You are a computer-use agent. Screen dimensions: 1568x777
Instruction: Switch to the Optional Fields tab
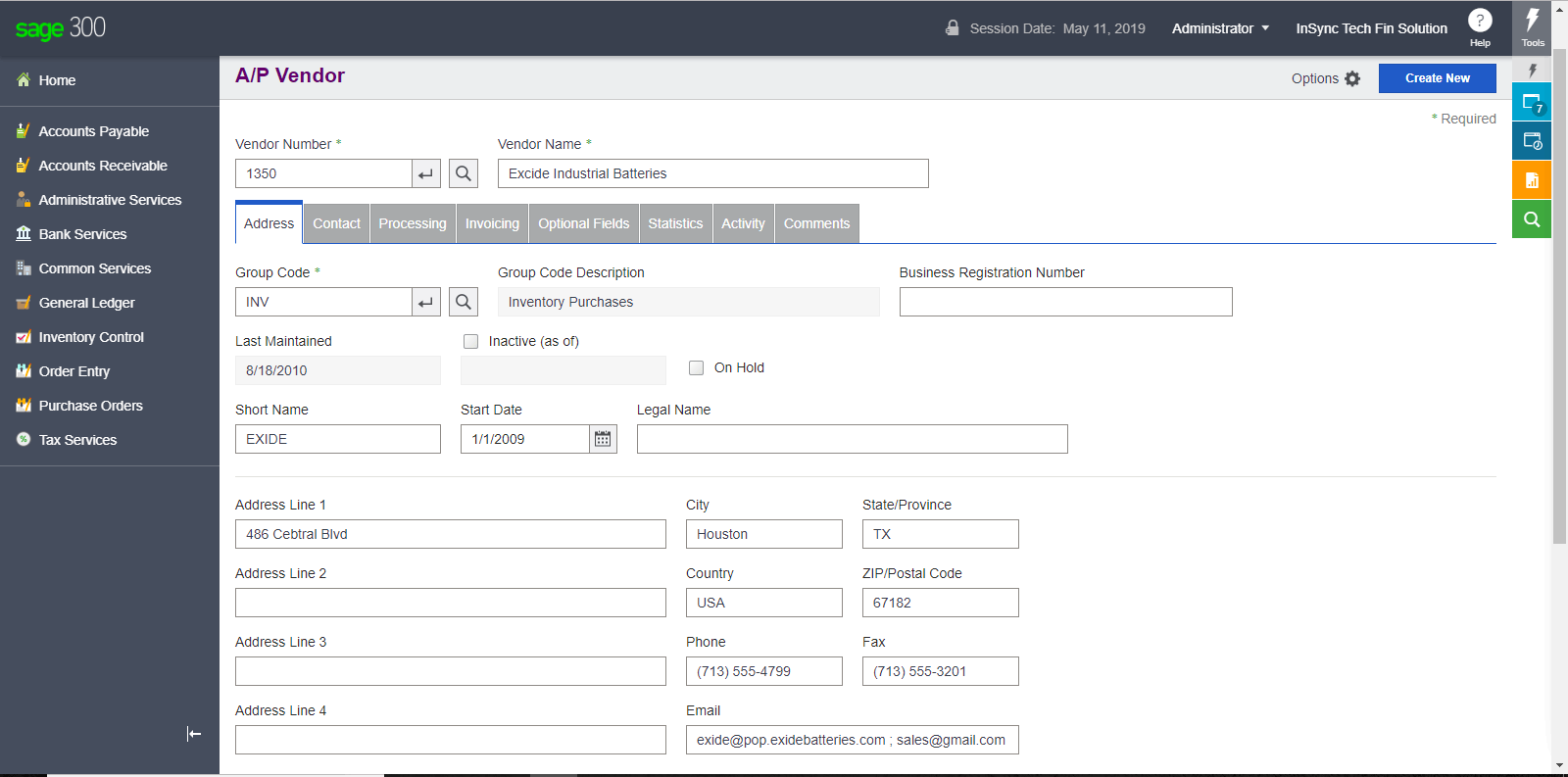pyautogui.click(x=584, y=223)
